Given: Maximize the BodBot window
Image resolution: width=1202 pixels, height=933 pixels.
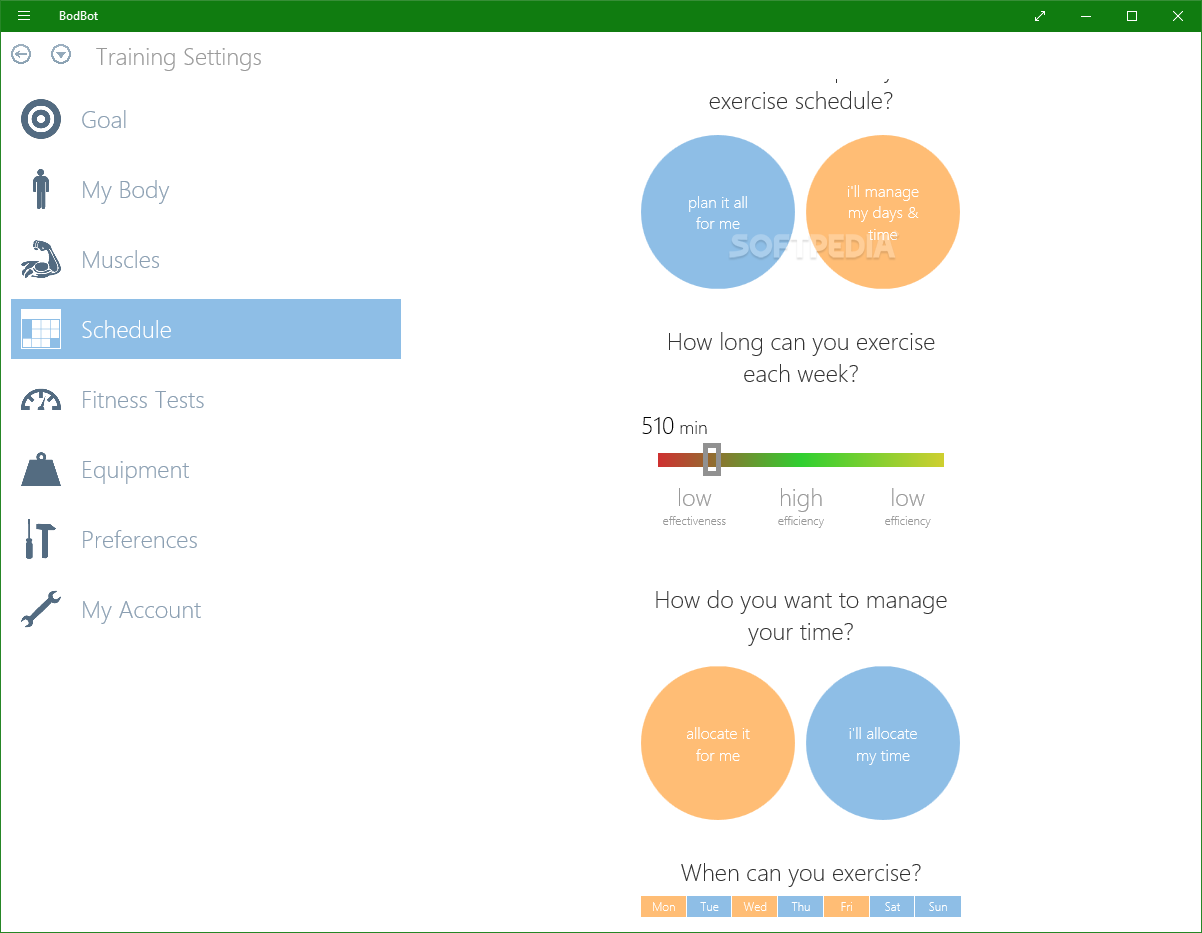Looking at the screenshot, I should (x=1132, y=16).
